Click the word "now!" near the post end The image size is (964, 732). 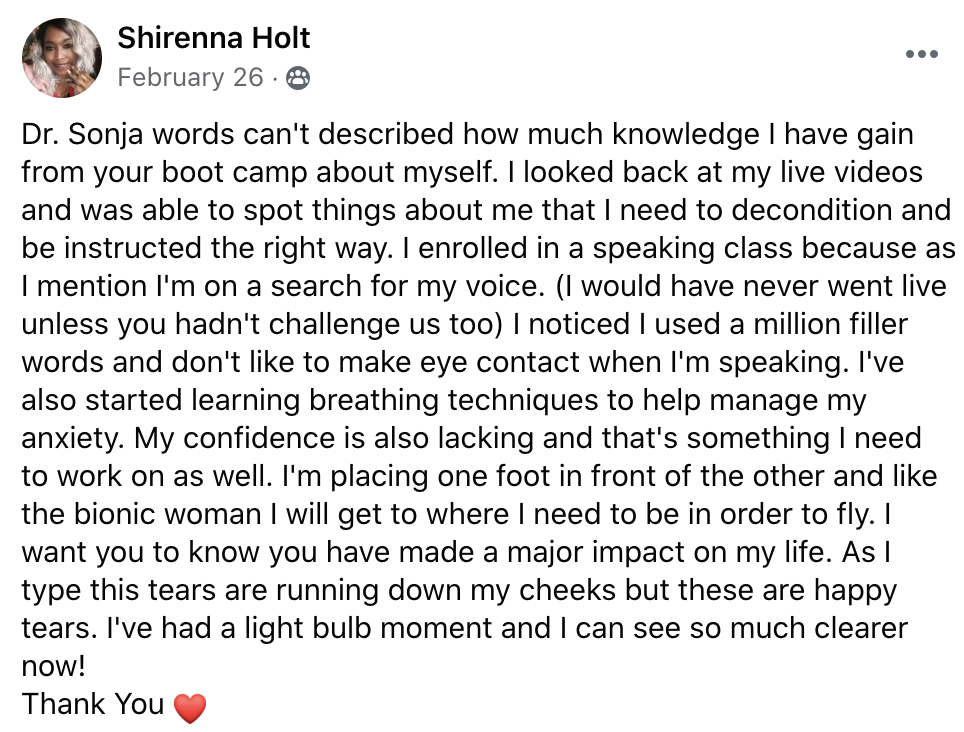tap(53, 667)
